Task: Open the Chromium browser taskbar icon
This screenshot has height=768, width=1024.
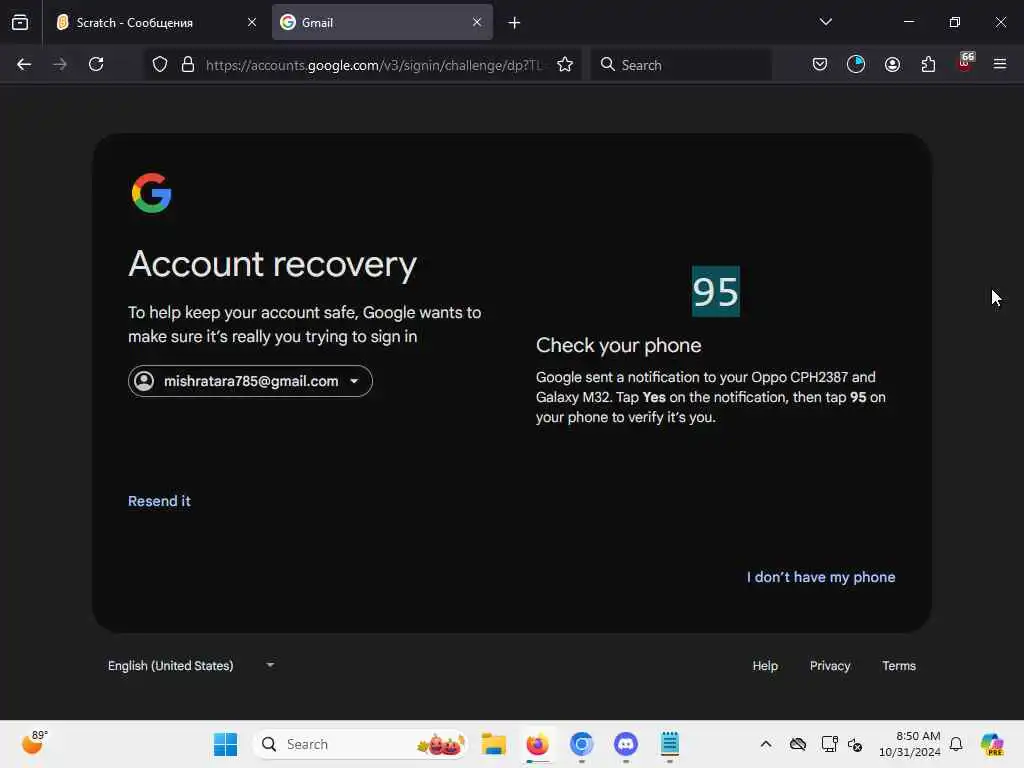Action: click(x=581, y=744)
